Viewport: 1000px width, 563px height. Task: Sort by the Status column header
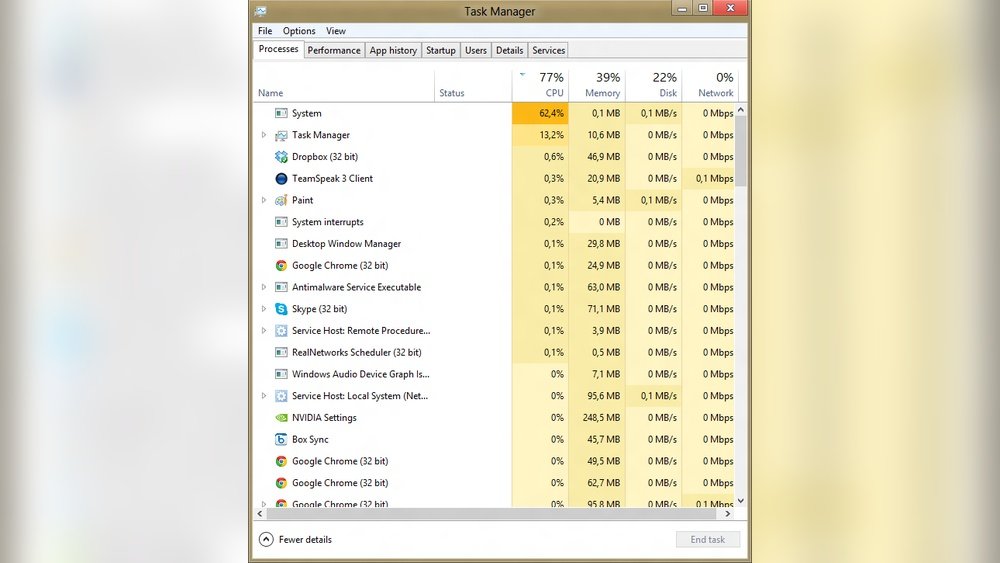(x=473, y=85)
